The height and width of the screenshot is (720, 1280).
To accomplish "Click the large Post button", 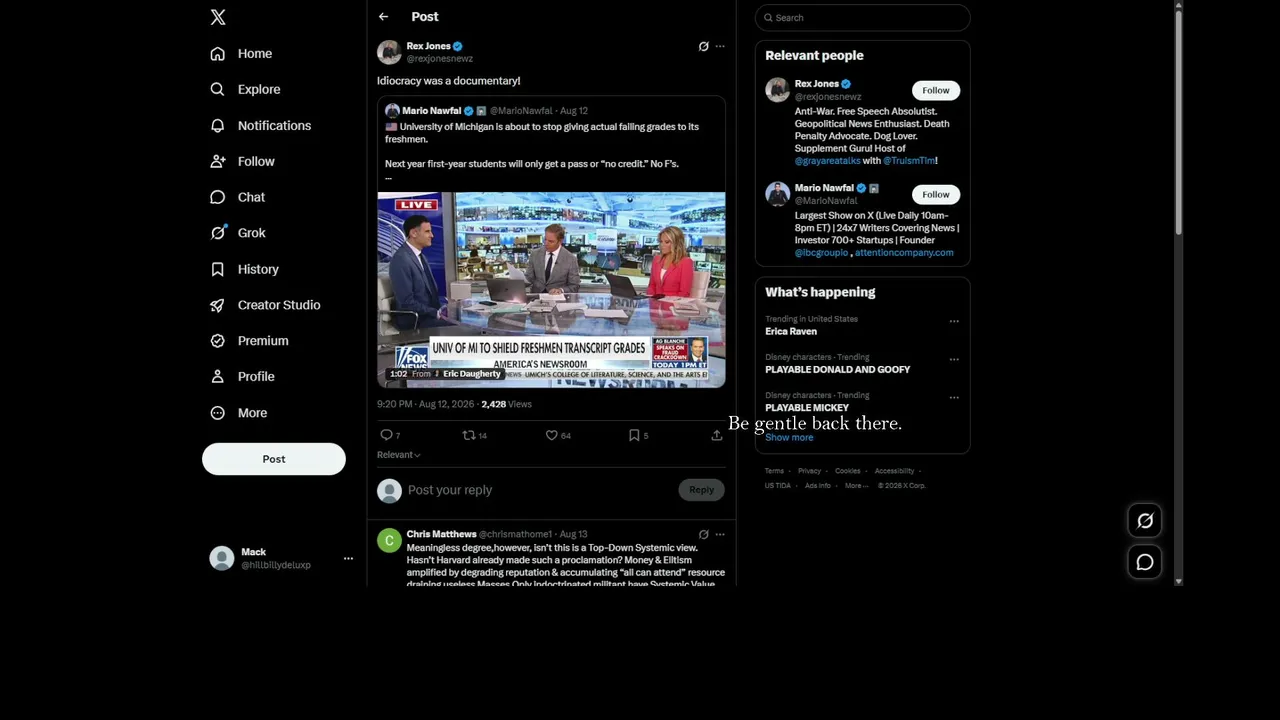I will [x=274, y=459].
